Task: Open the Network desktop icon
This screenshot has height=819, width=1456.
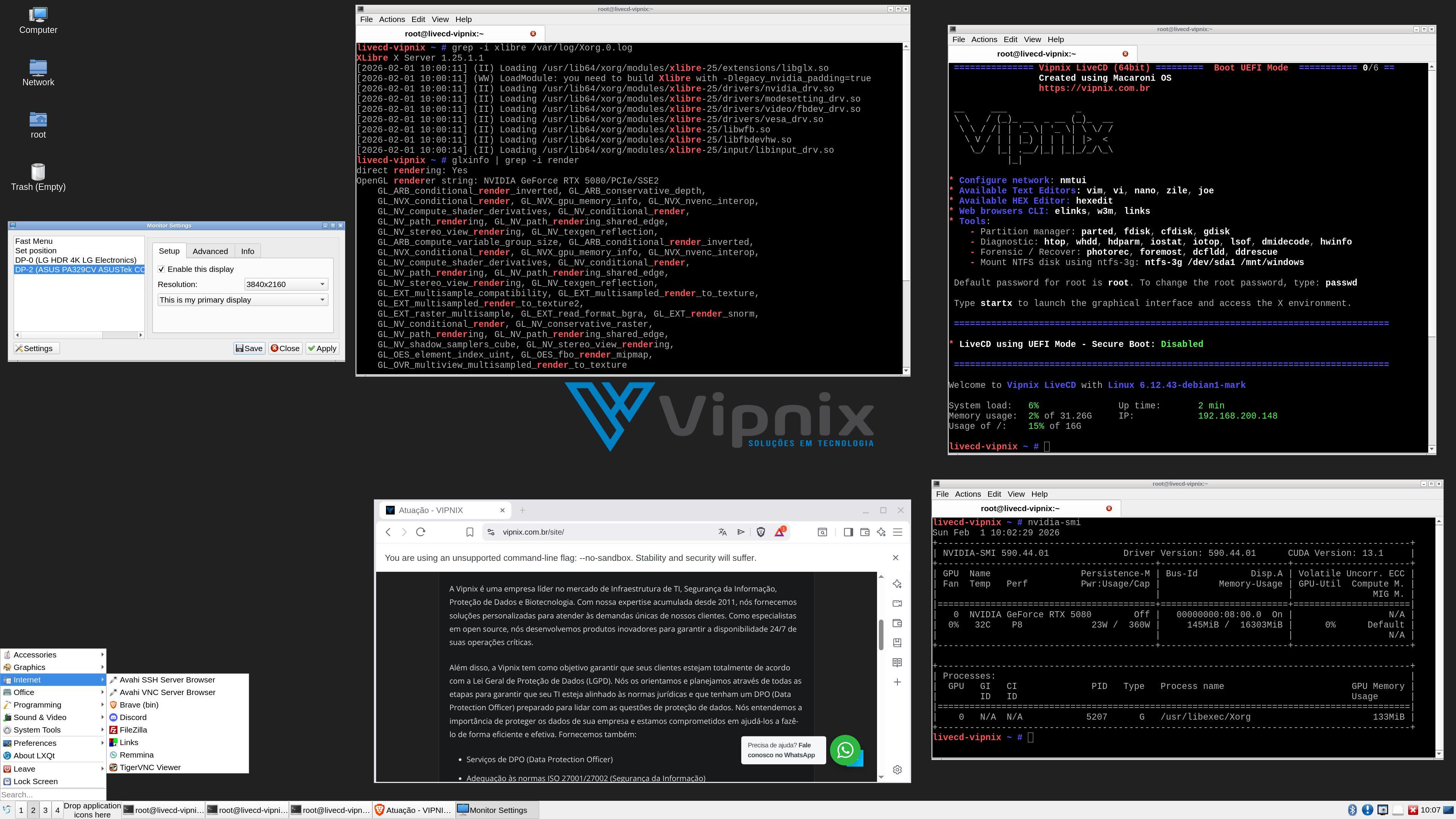Action: point(38,73)
